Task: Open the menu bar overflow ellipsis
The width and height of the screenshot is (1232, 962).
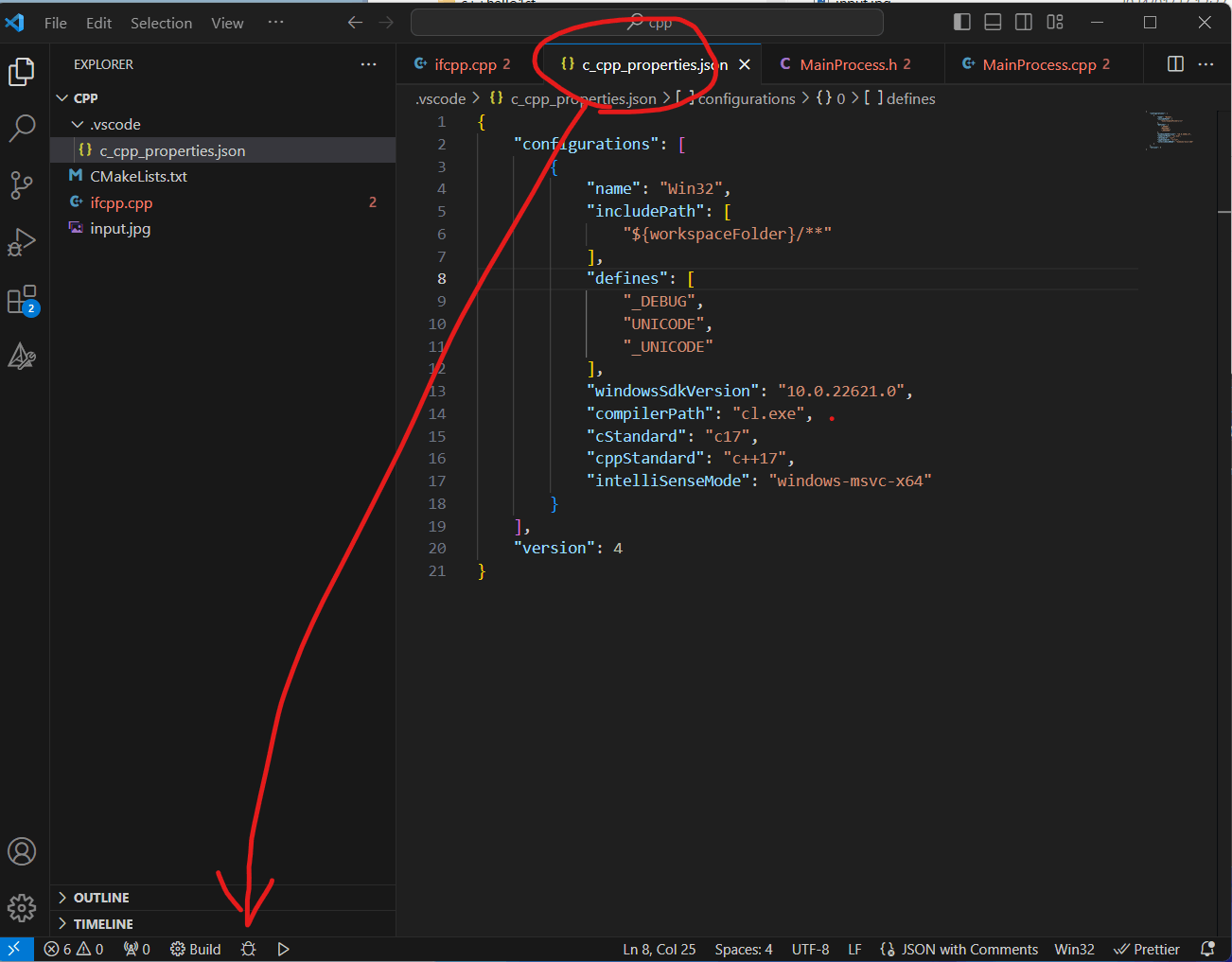Action: [x=275, y=22]
